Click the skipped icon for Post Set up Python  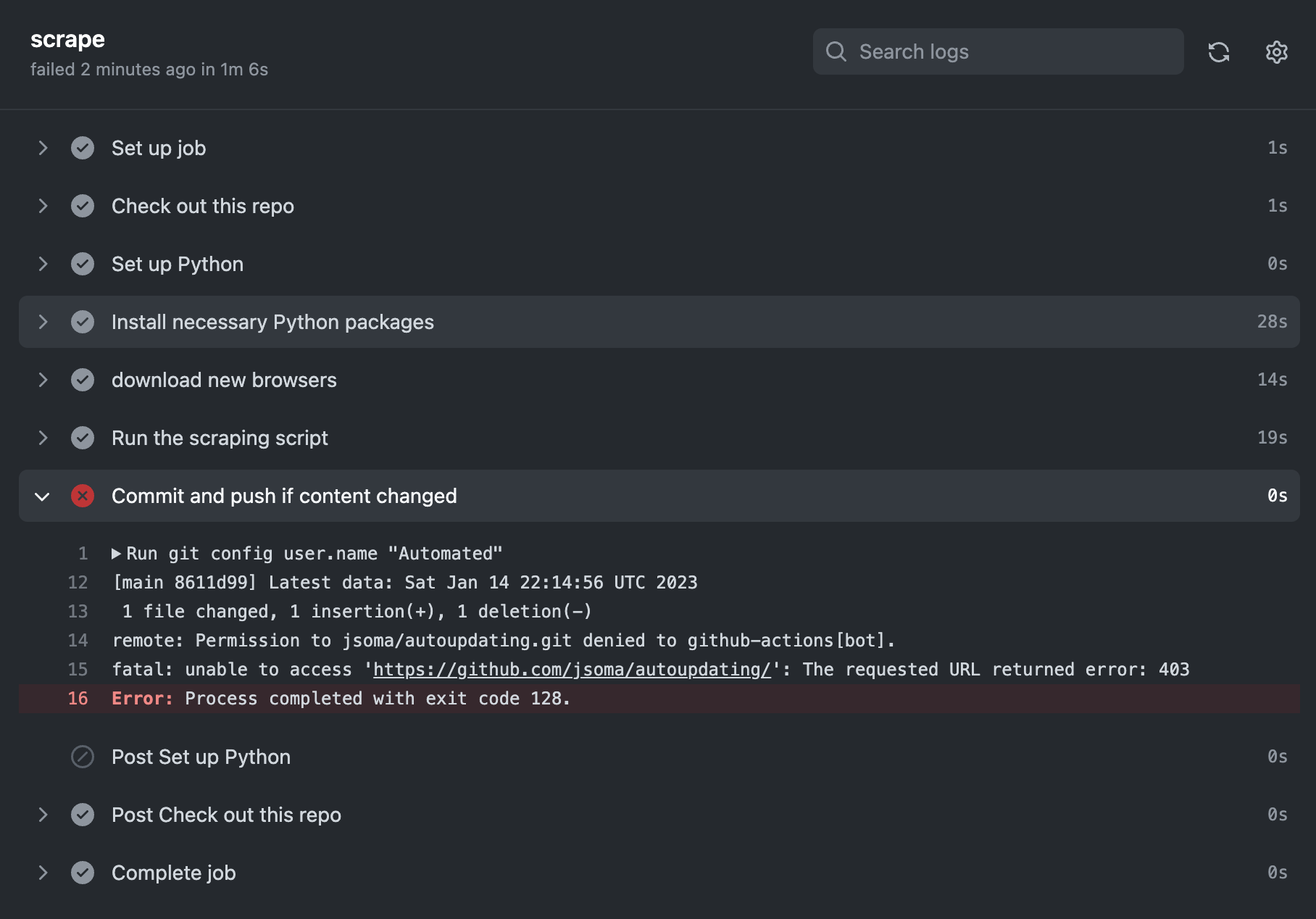(83, 757)
